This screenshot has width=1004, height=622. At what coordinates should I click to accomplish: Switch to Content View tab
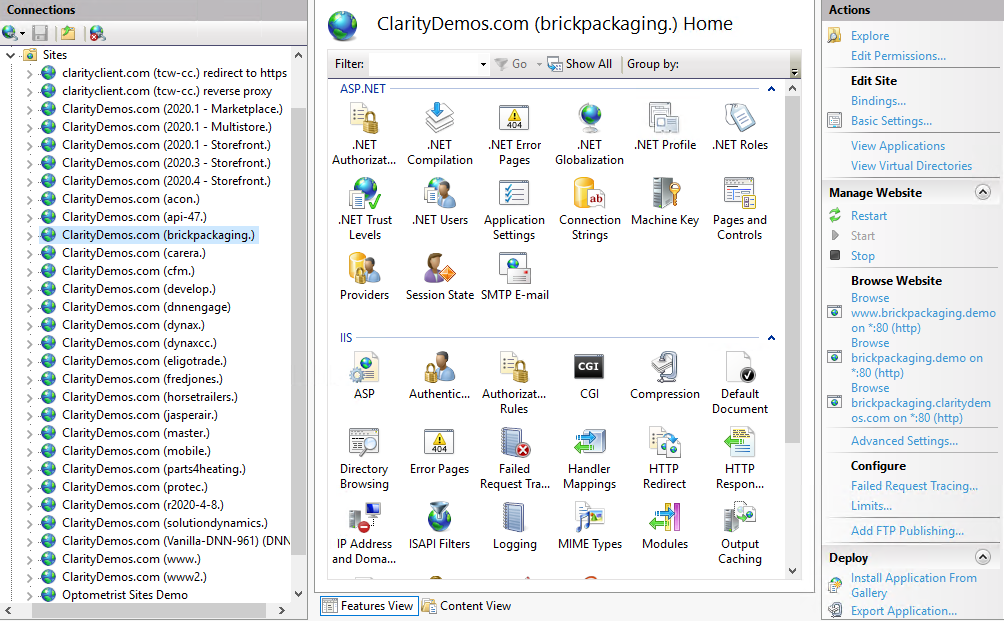click(x=467, y=606)
